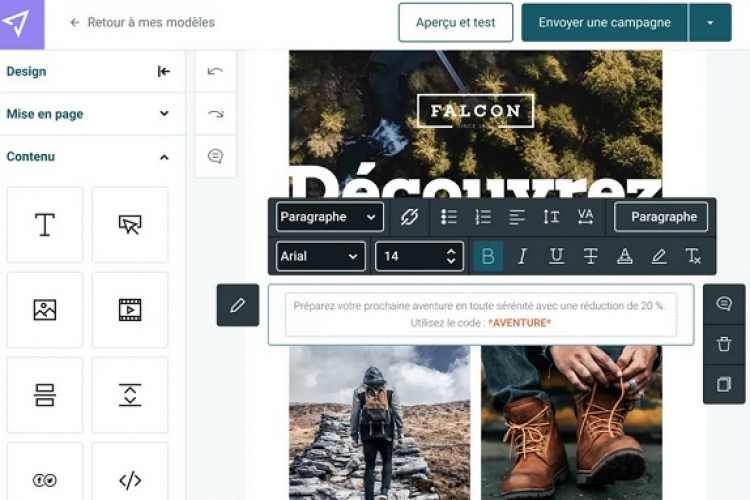Duplicate the selected block
750x500 pixels.
pos(724,384)
